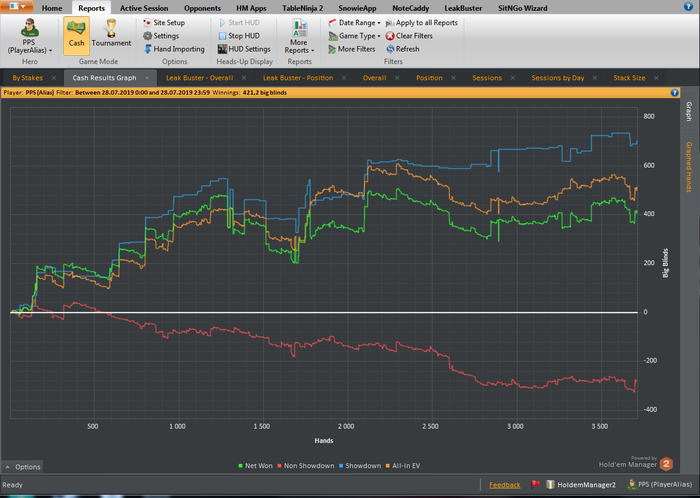Open Sessions by Day tab
The height and width of the screenshot is (498, 700).
pos(558,78)
